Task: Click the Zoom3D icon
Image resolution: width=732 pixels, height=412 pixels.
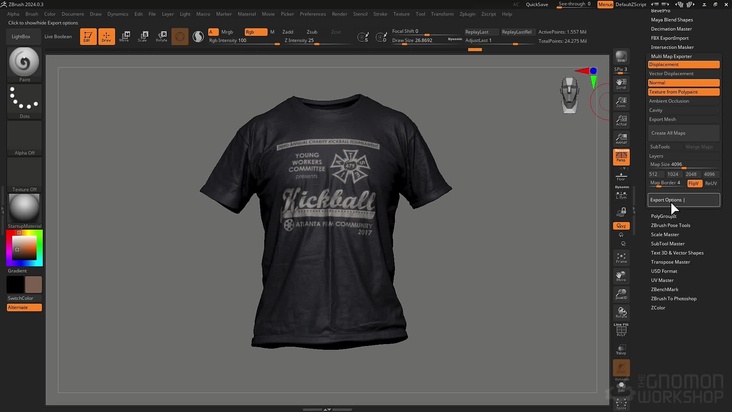Action: click(x=621, y=294)
